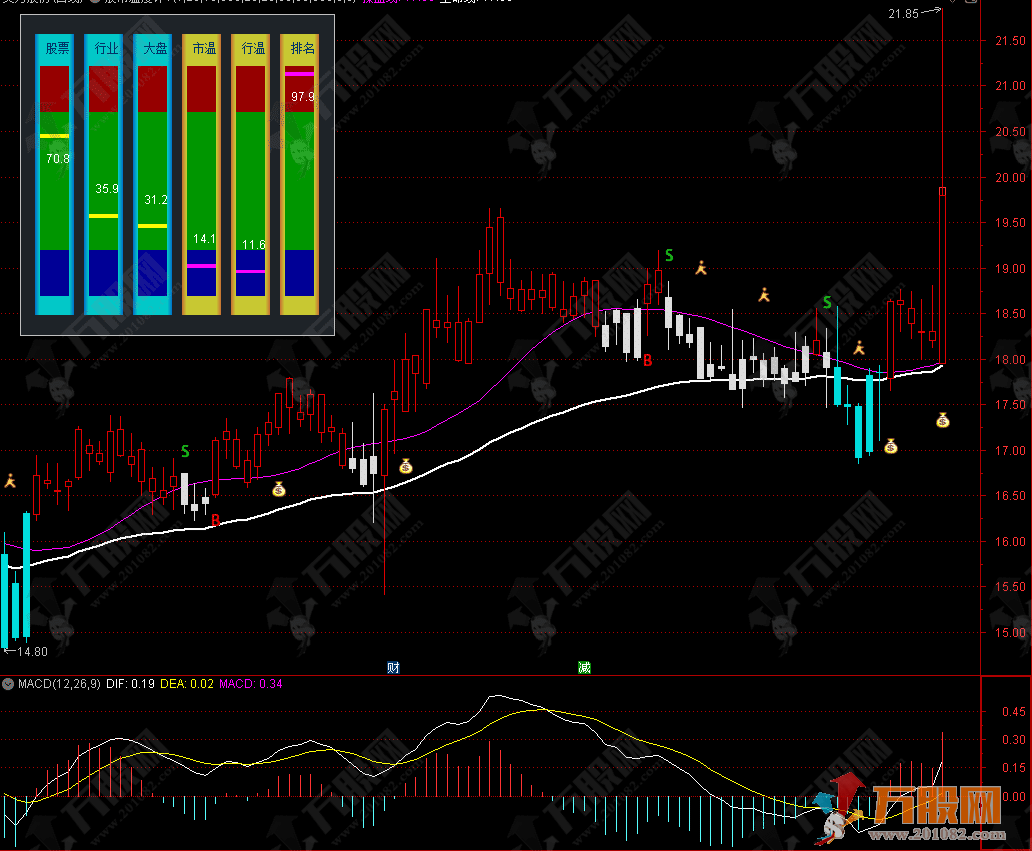The image size is (1032, 851).
Task: Click the leftmost money bag signal icon
Action: coord(279,489)
